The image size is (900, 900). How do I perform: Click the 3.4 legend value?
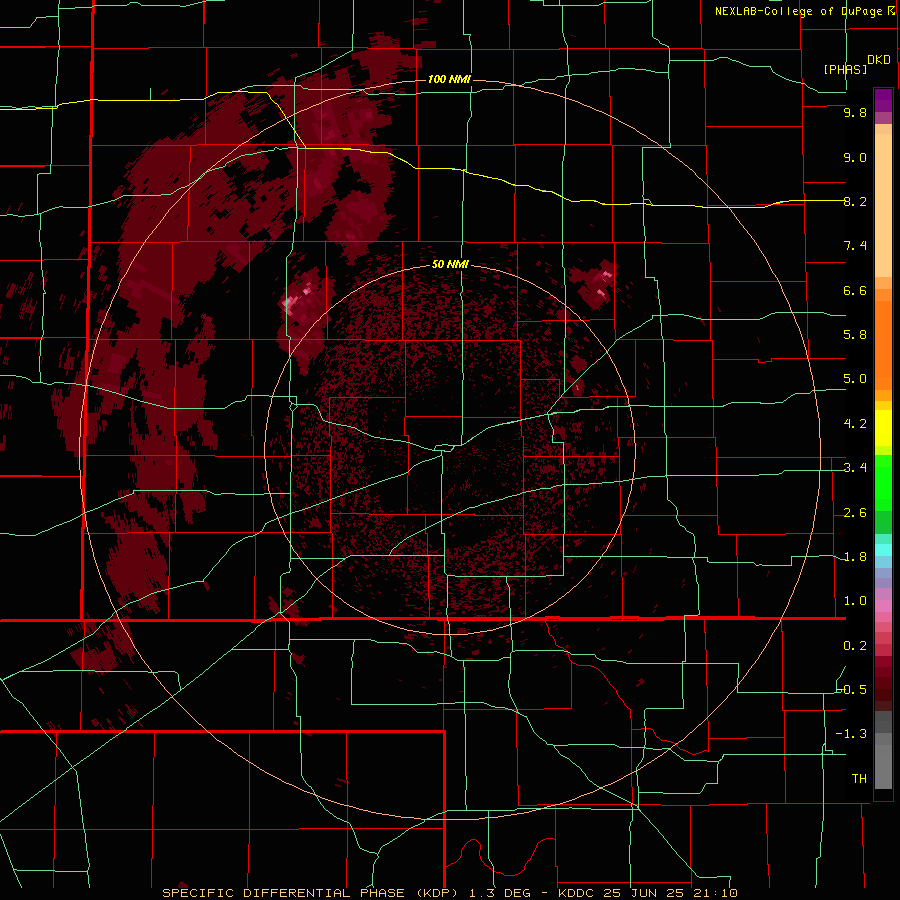tap(855, 468)
